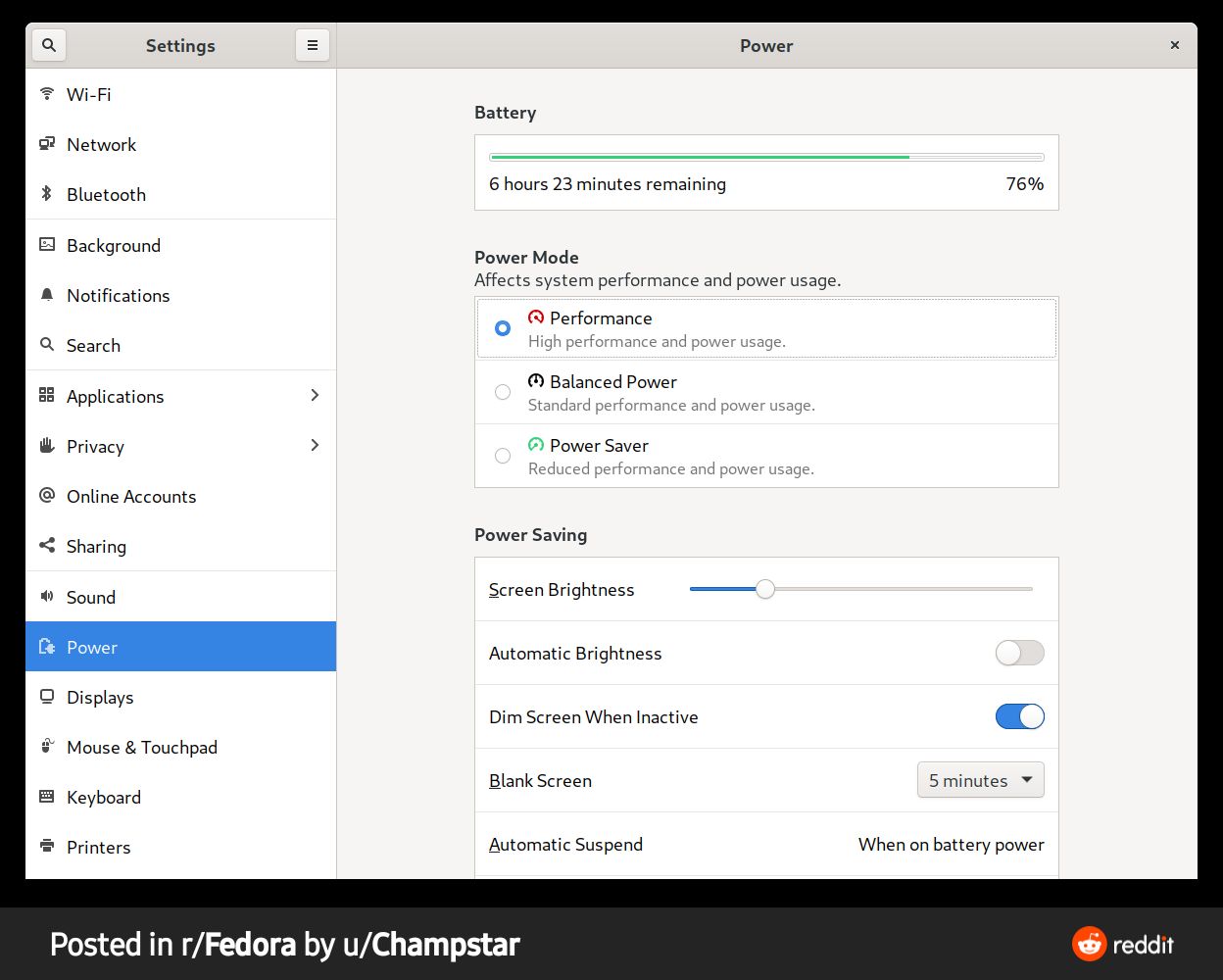The width and height of the screenshot is (1223, 980).
Task: Click the Notifications bell icon
Action: tap(46, 295)
